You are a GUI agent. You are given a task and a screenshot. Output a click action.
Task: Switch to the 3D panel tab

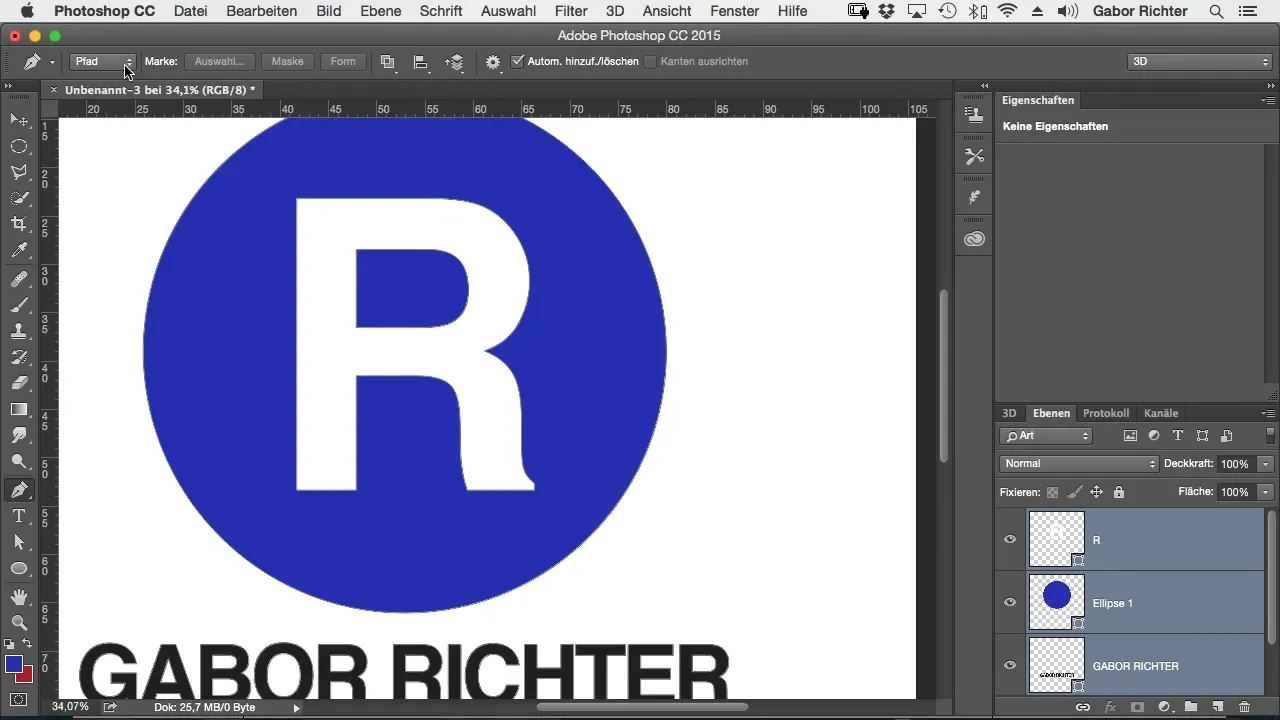point(1009,413)
